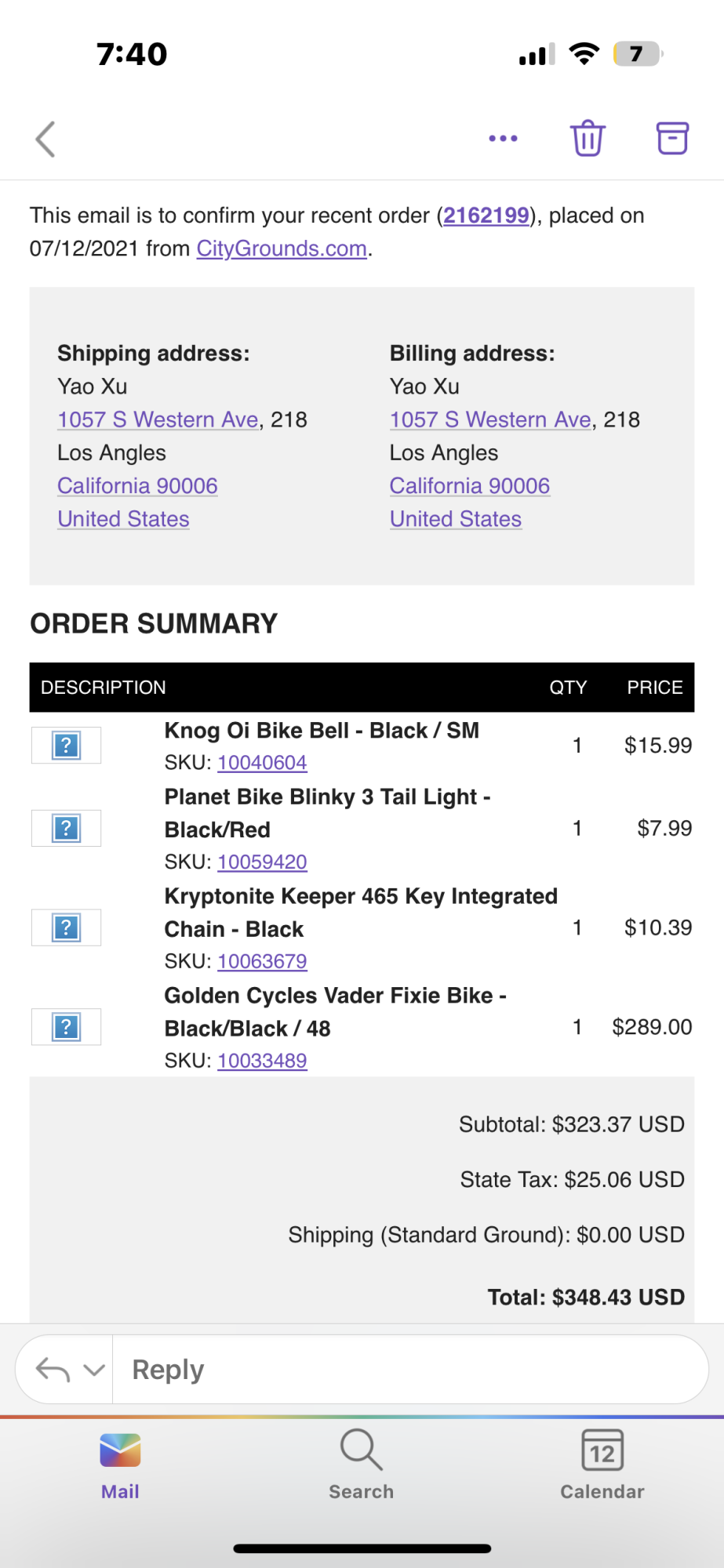The image size is (724, 1568).
Task: Tap the reply arrow icon
Action: click(x=53, y=1370)
